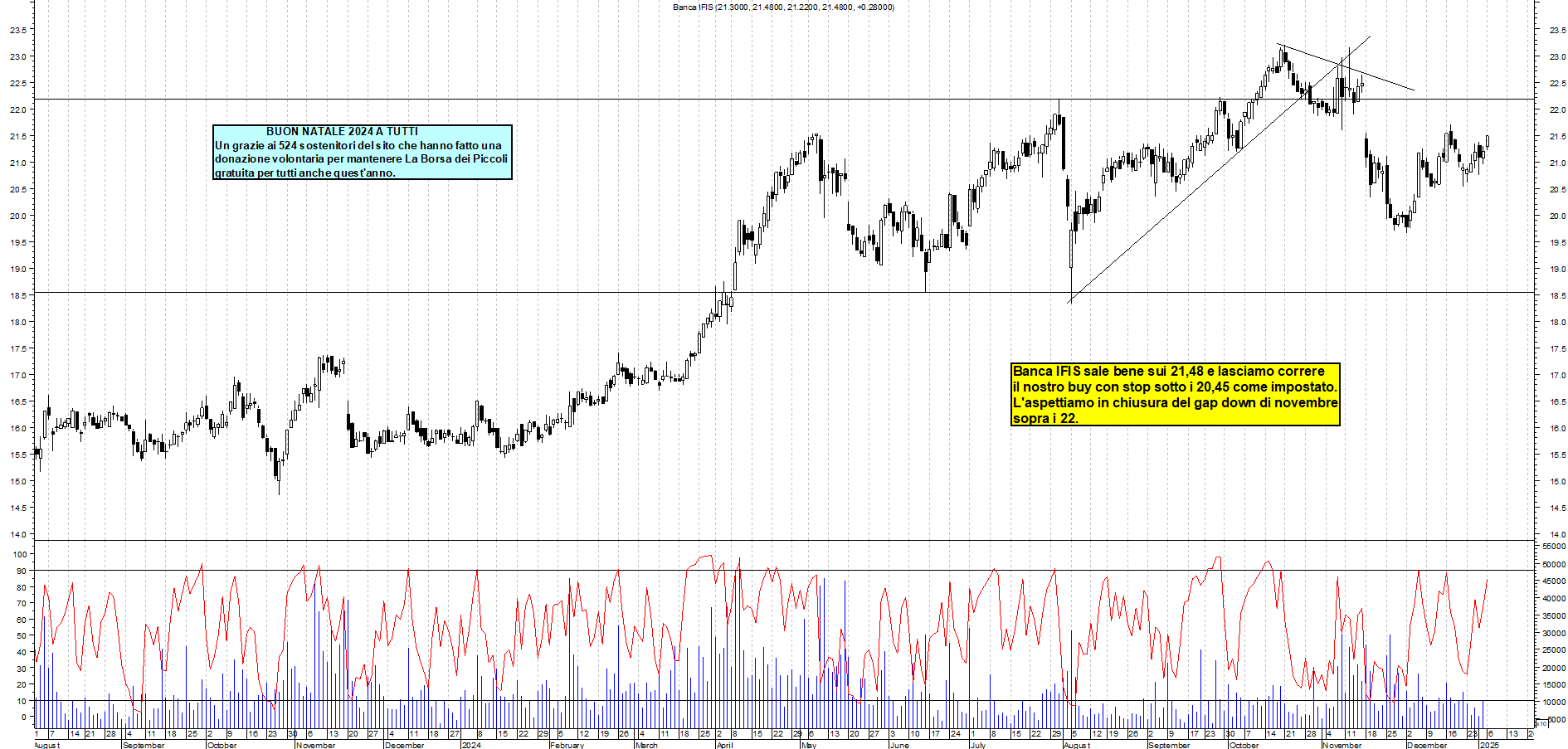The width and height of the screenshot is (1568, 749).
Task: Click the horizontal 18.5 support line
Action: point(784,292)
